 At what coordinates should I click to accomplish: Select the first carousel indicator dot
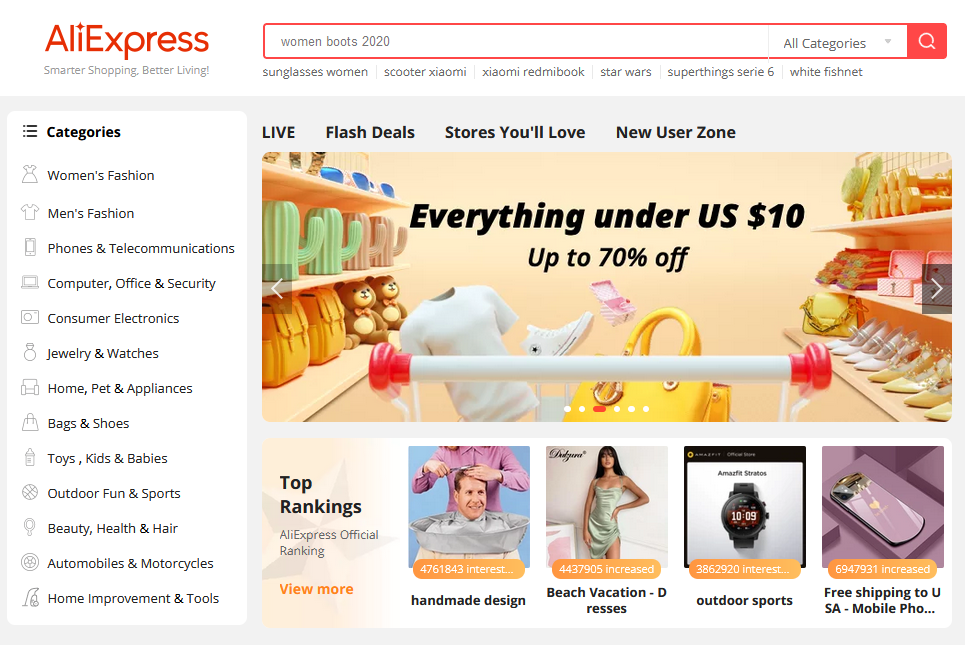pos(567,409)
